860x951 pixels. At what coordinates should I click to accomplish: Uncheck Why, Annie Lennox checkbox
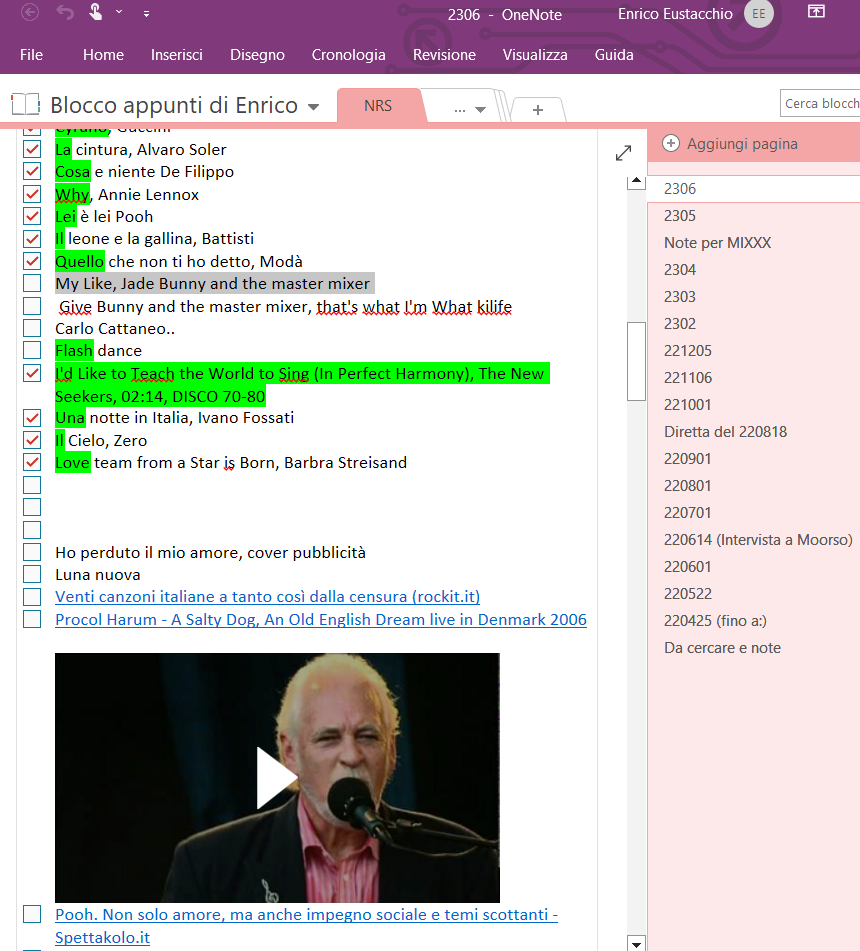(x=32, y=194)
